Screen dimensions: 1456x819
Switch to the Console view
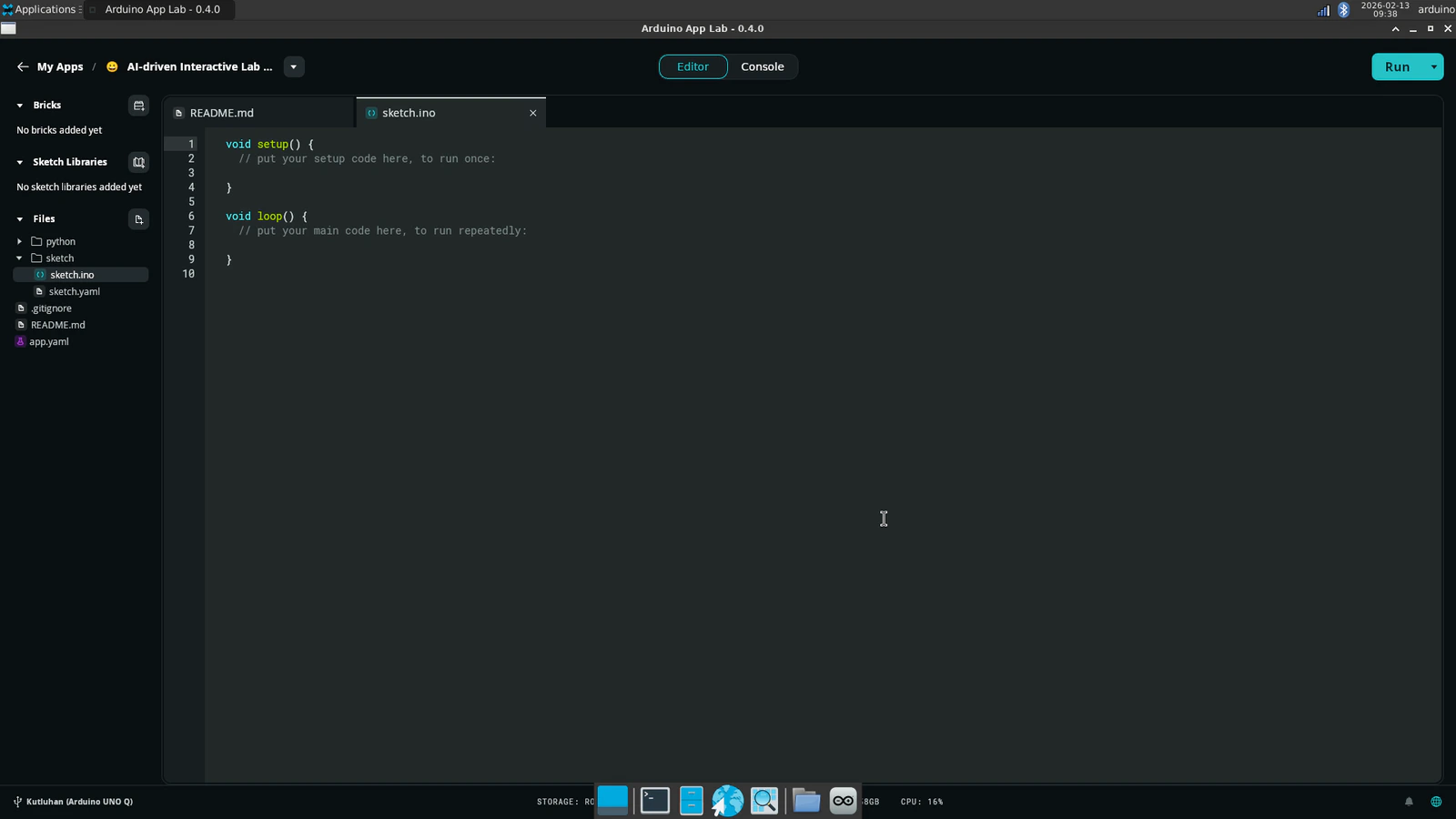point(763,66)
